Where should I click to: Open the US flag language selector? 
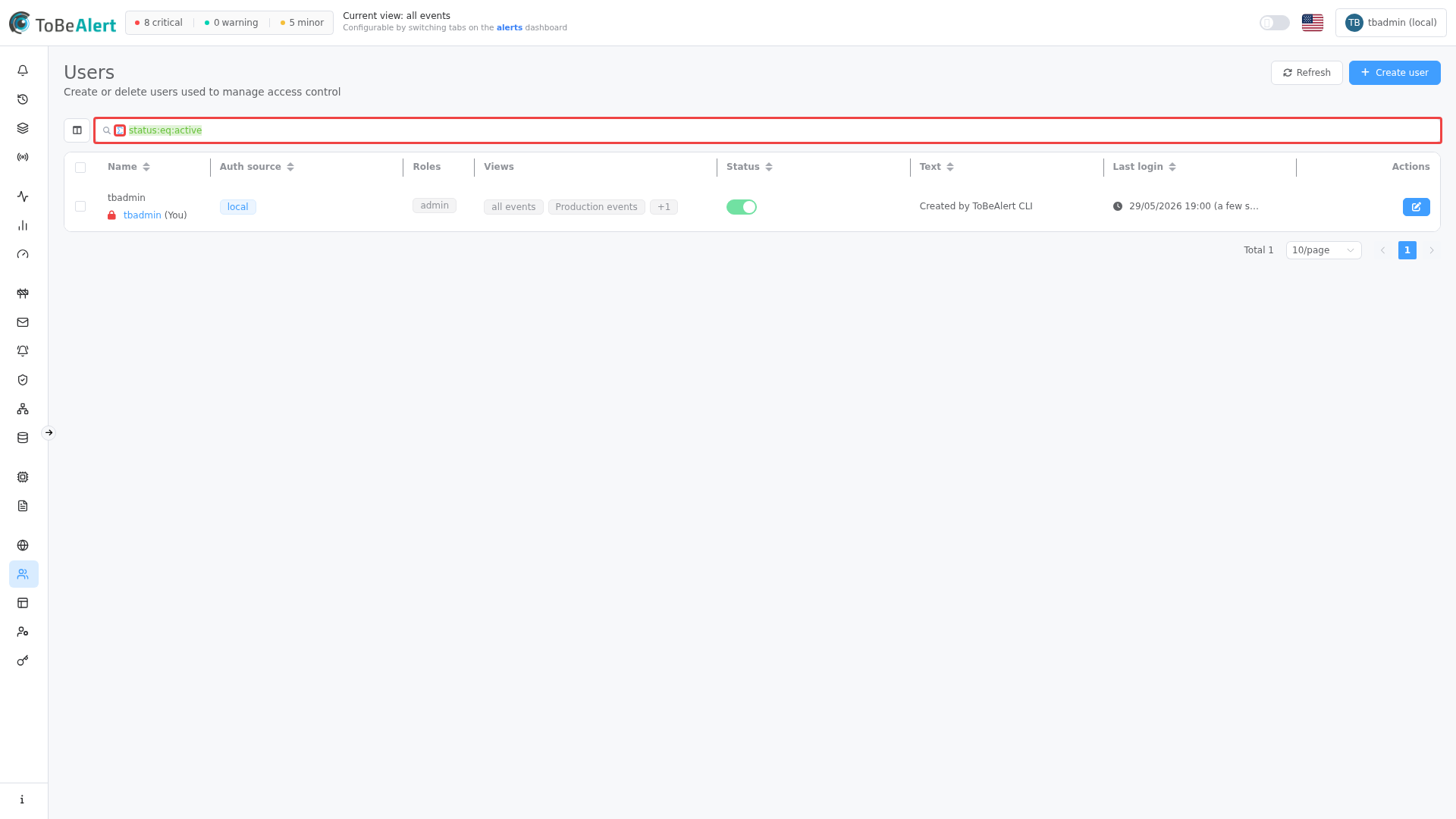(1313, 23)
